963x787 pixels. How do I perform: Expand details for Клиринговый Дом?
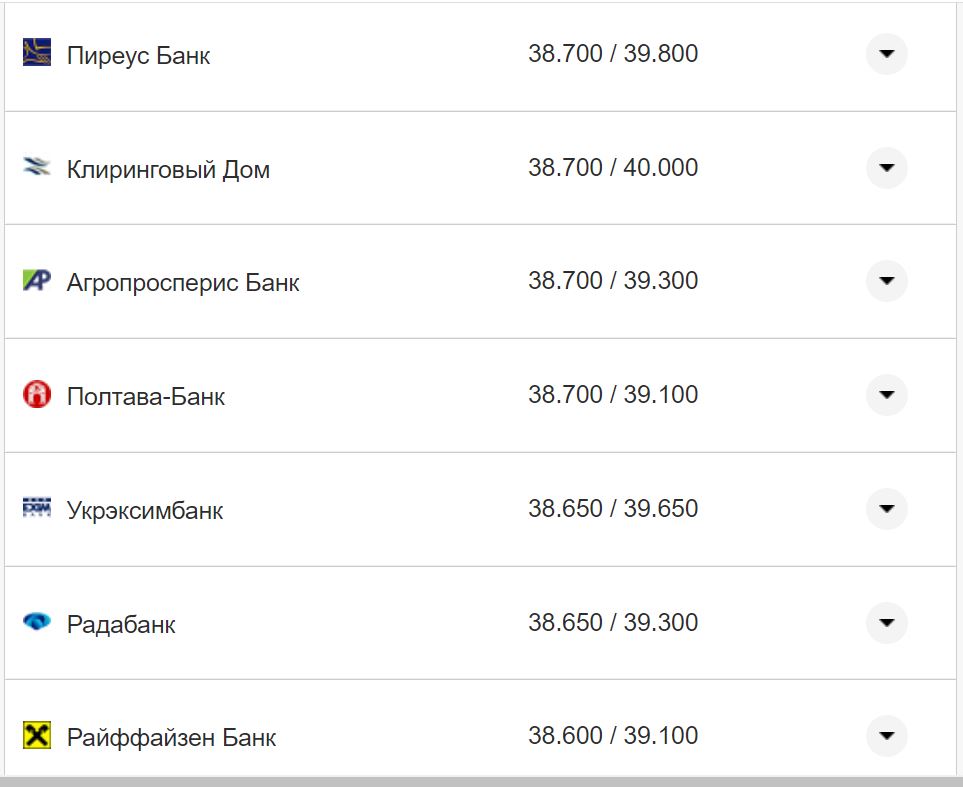[886, 168]
